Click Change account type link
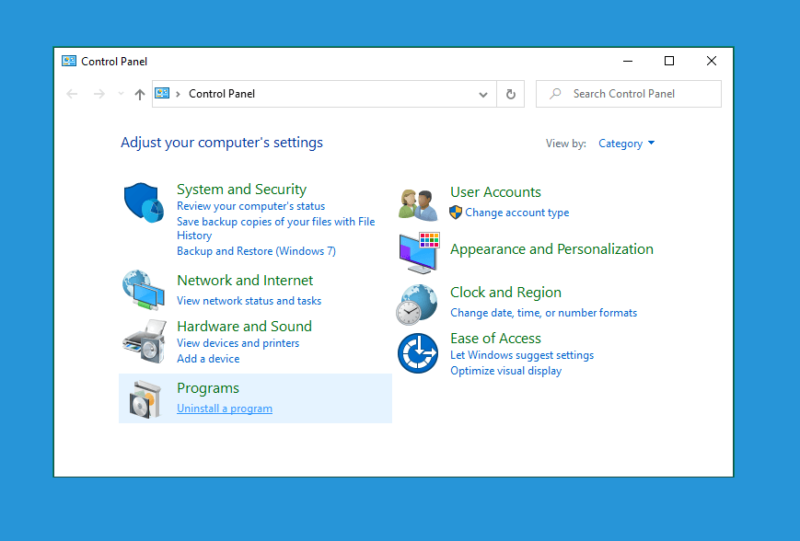 pyautogui.click(x=517, y=213)
